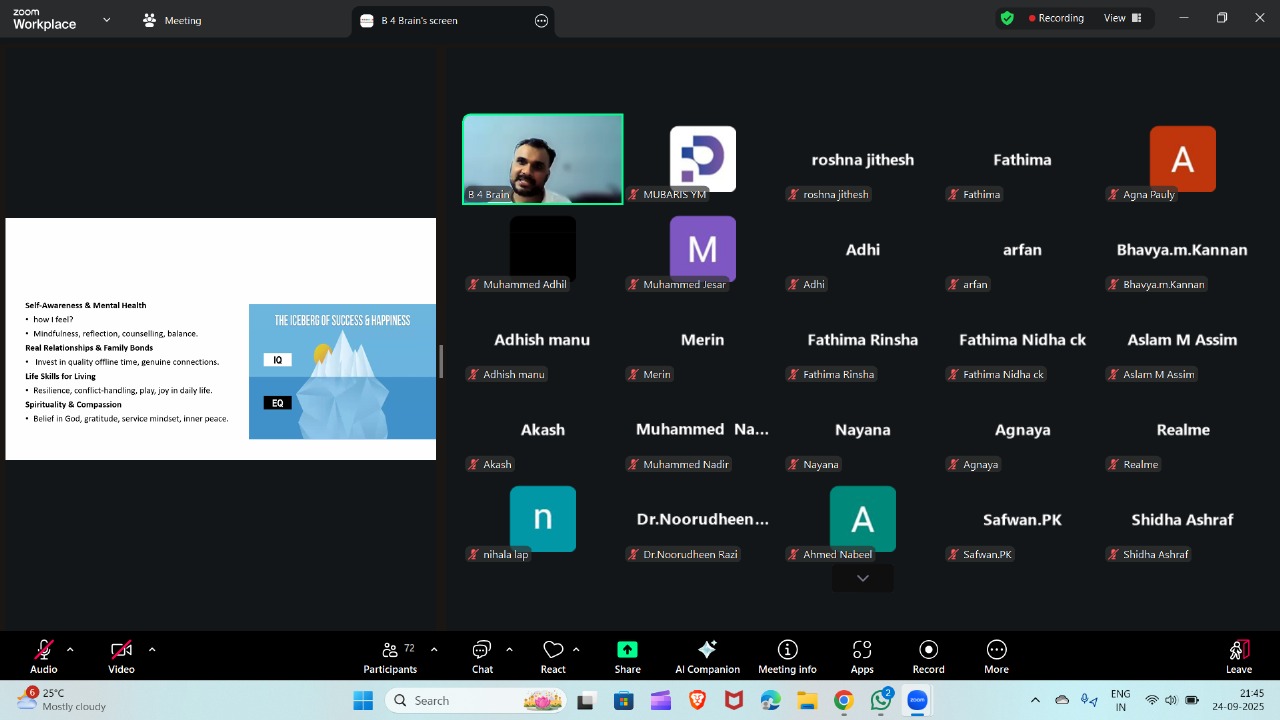The height and width of the screenshot is (720, 1280).
Task: Start recording with Record button
Action: click(x=928, y=656)
